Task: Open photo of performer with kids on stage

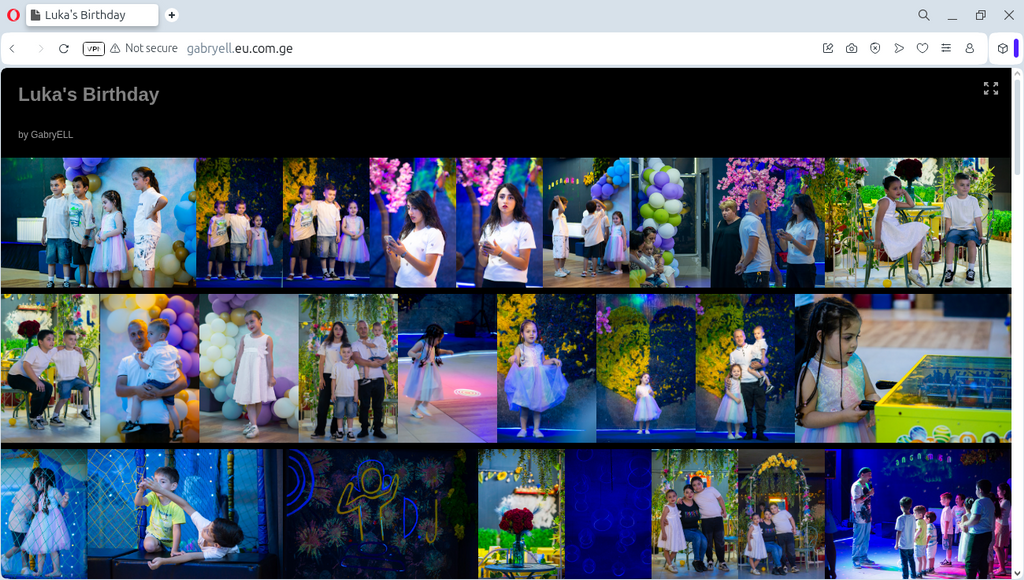Action: coord(918,513)
